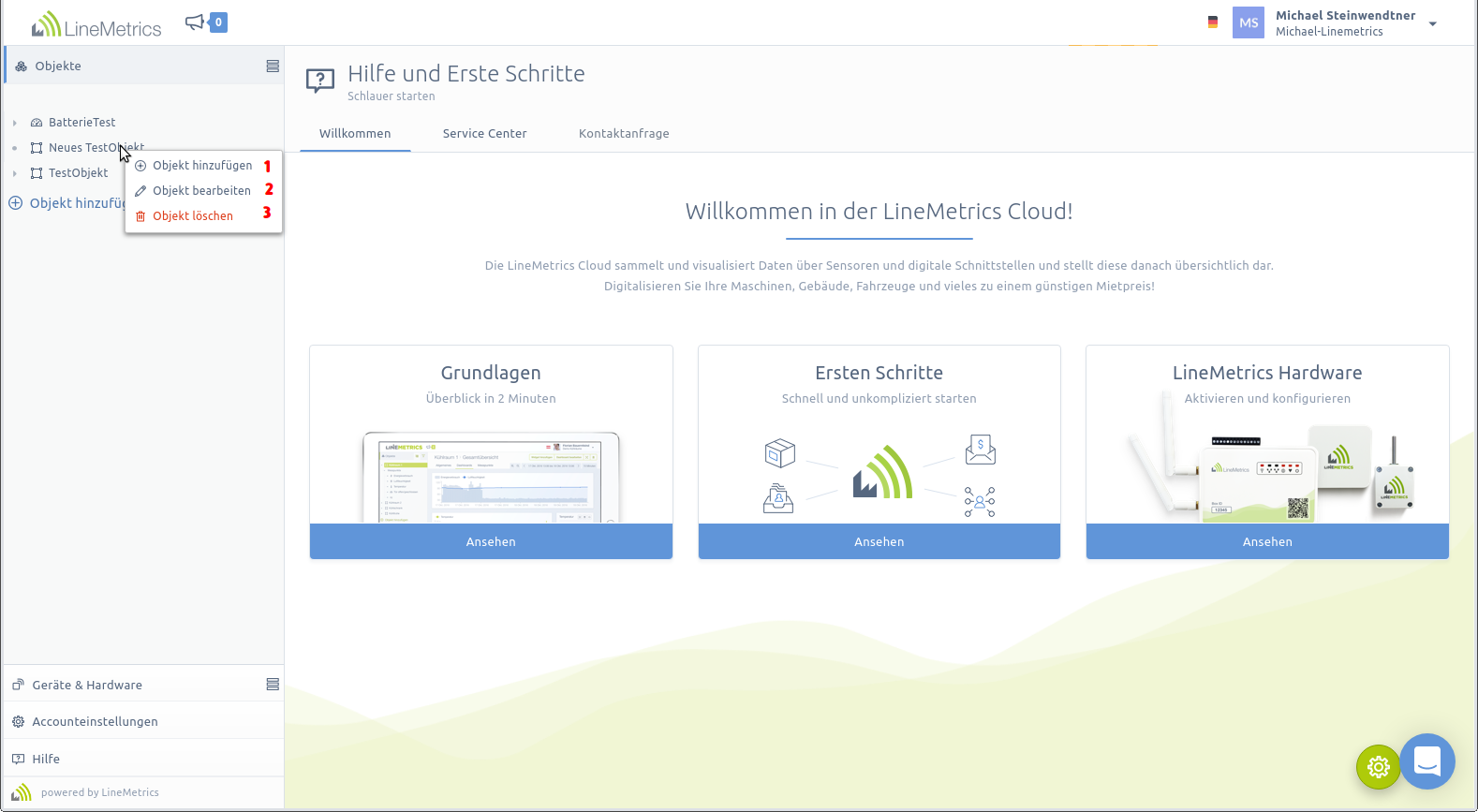
Task: Click the Grundlagen dashboard preview thumbnail
Action: [x=491, y=477]
